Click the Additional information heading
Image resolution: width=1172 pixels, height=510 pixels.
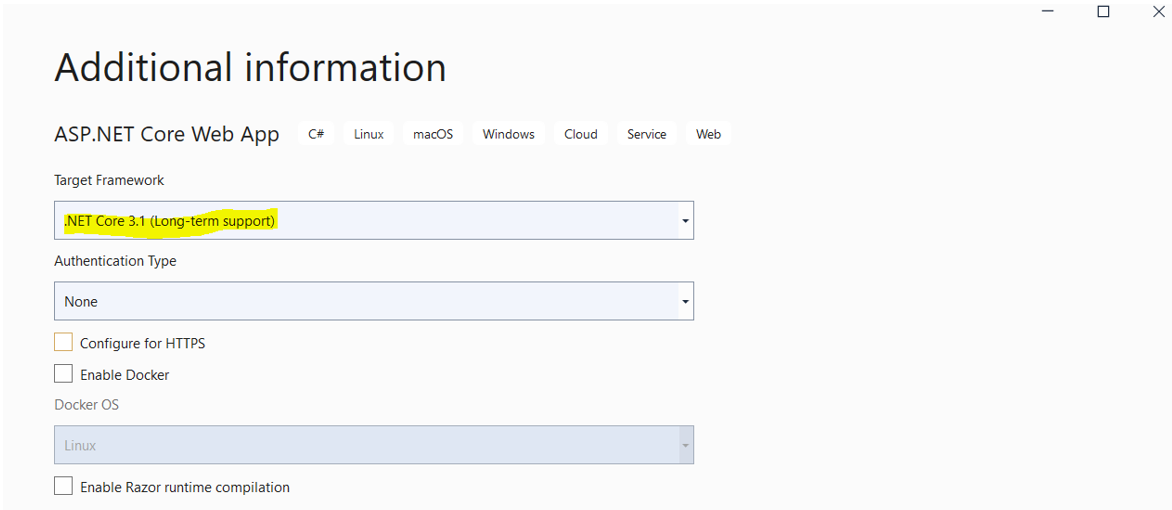click(x=250, y=67)
